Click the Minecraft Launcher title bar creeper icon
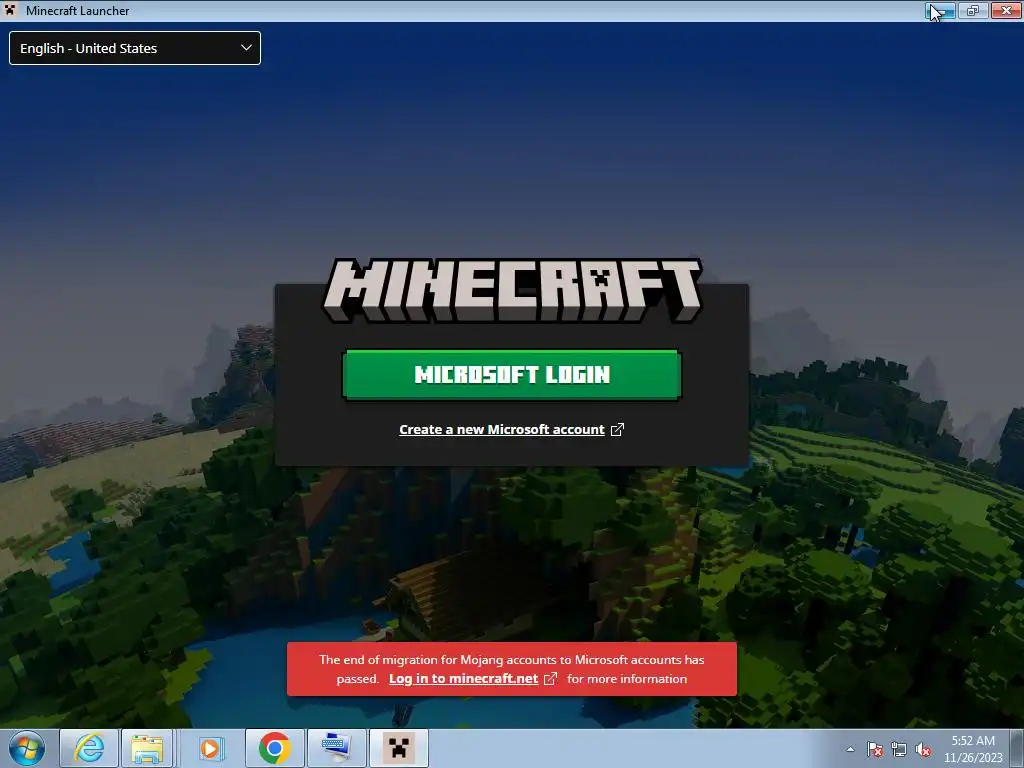1024x768 pixels. coord(10,10)
